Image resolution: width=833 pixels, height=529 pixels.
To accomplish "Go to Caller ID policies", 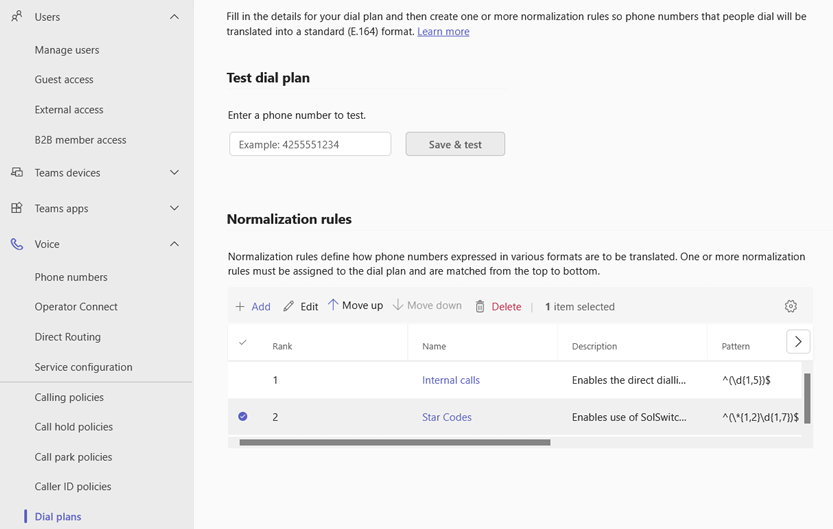I will click(x=73, y=487).
